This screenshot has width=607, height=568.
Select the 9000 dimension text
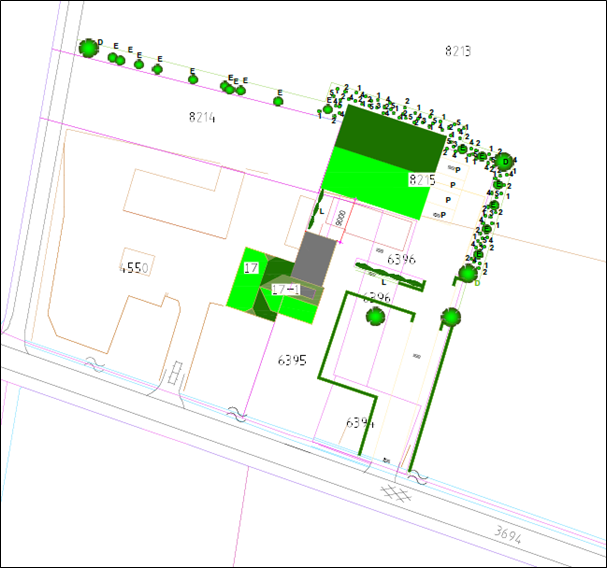click(x=341, y=219)
